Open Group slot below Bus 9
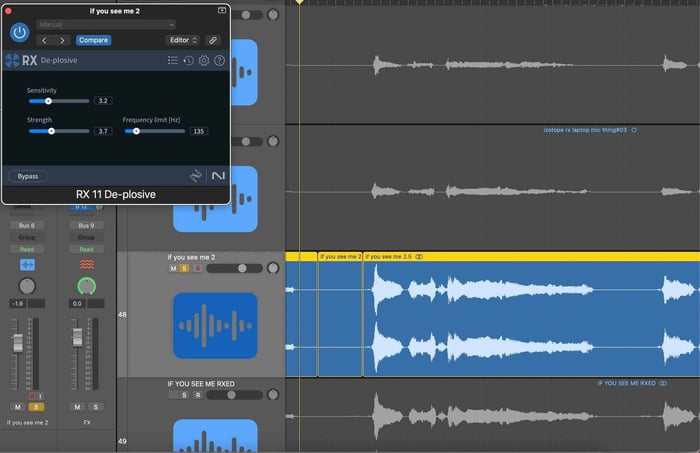700x453 pixels. [x=86, y=237]
